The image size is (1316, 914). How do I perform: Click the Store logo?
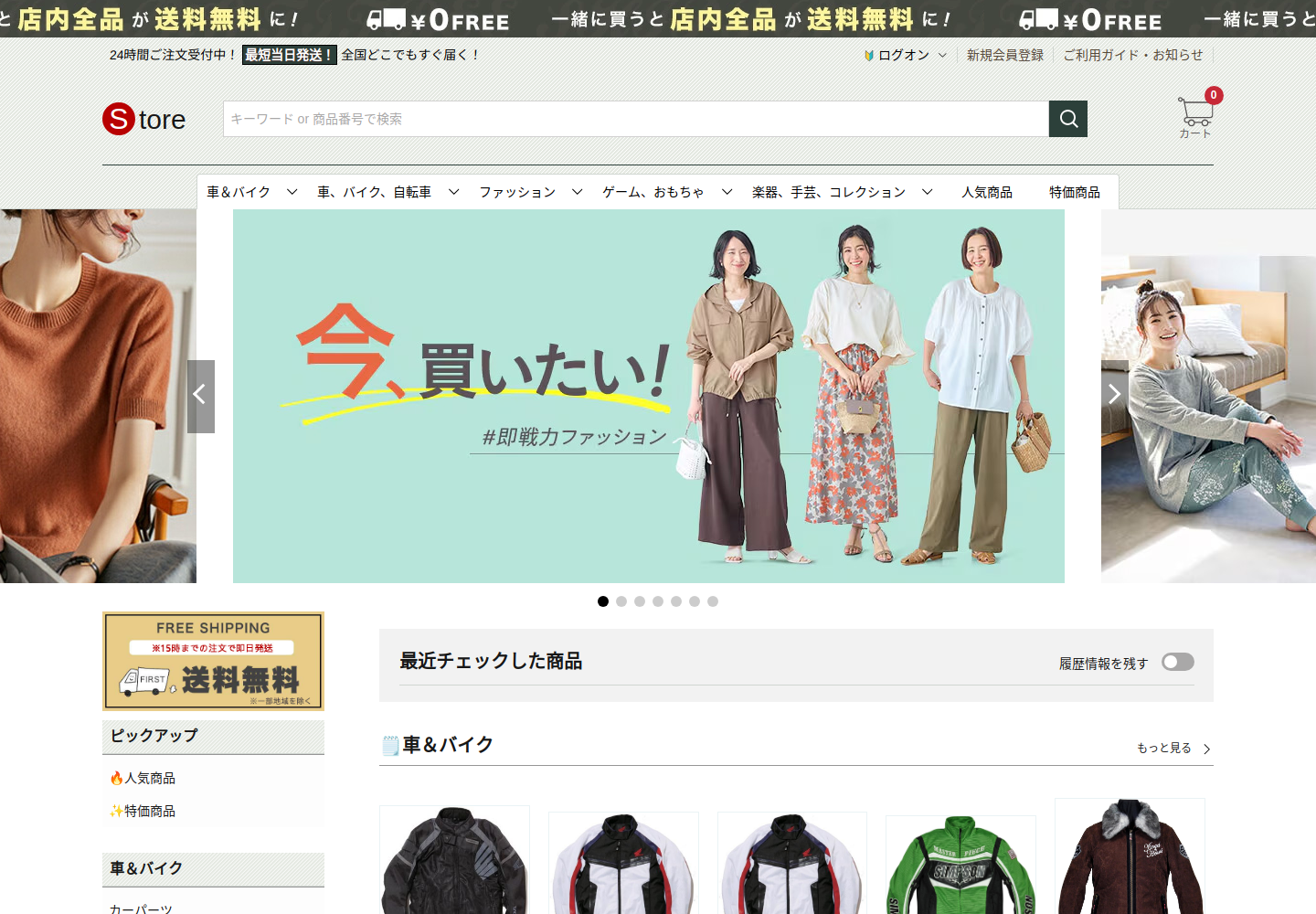click(x=144, y=119)
